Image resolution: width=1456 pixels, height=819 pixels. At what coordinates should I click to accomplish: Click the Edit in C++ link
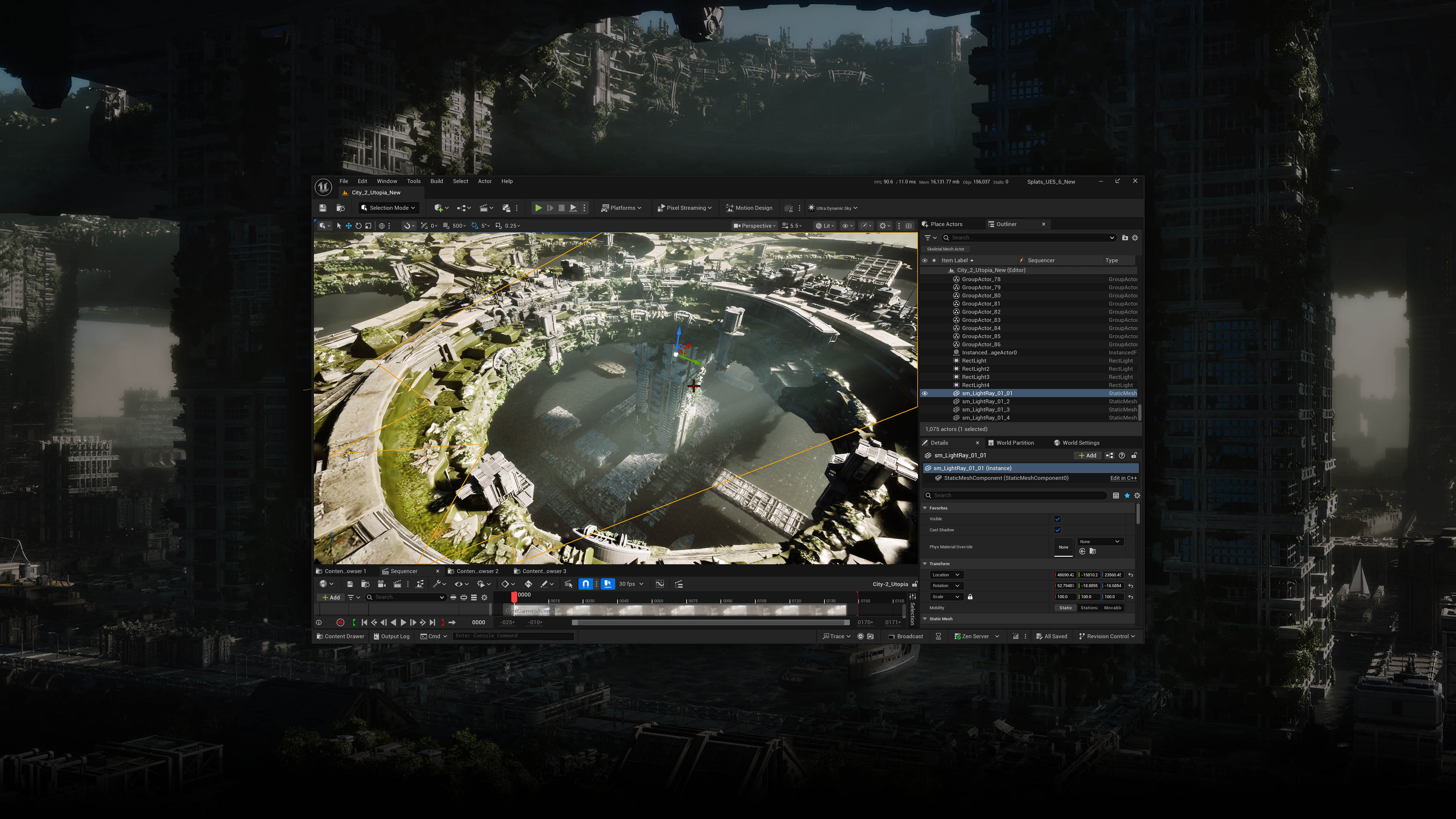click(1123, 478)
